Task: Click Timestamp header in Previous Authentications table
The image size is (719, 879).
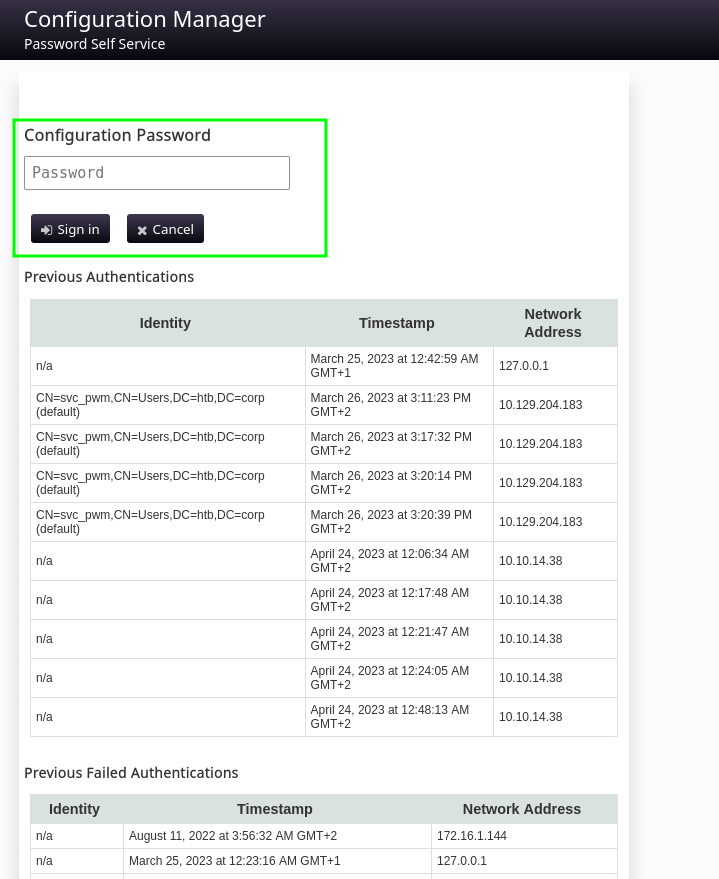Action: click(397, 323)
